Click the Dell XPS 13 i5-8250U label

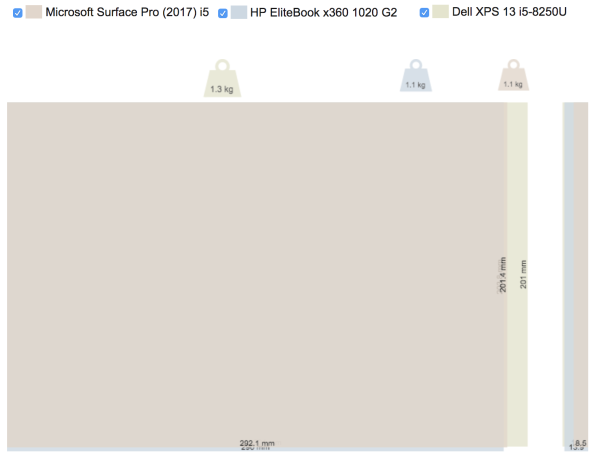(x=509, y=12)
